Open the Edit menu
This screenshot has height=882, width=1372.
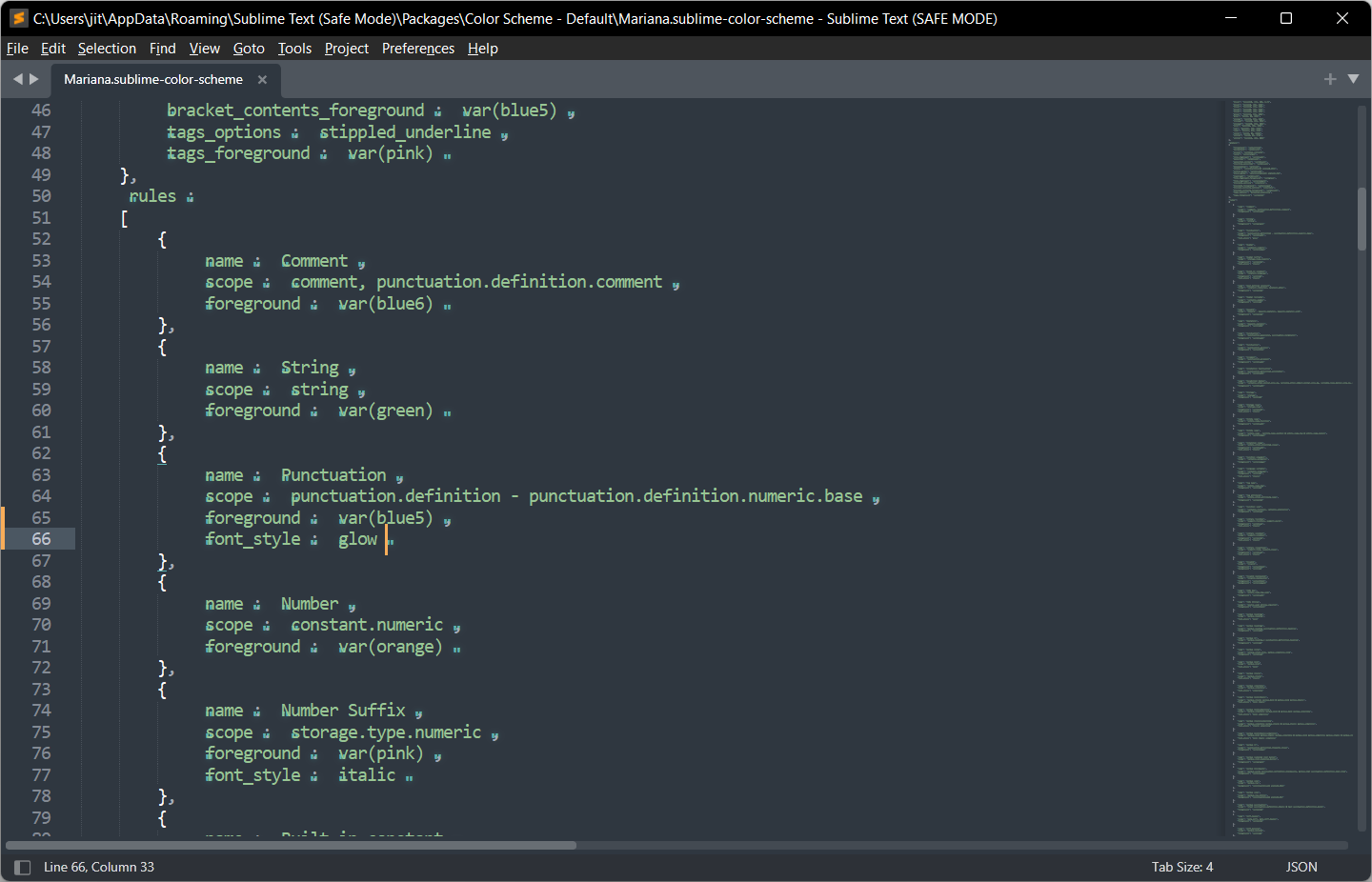53,49
